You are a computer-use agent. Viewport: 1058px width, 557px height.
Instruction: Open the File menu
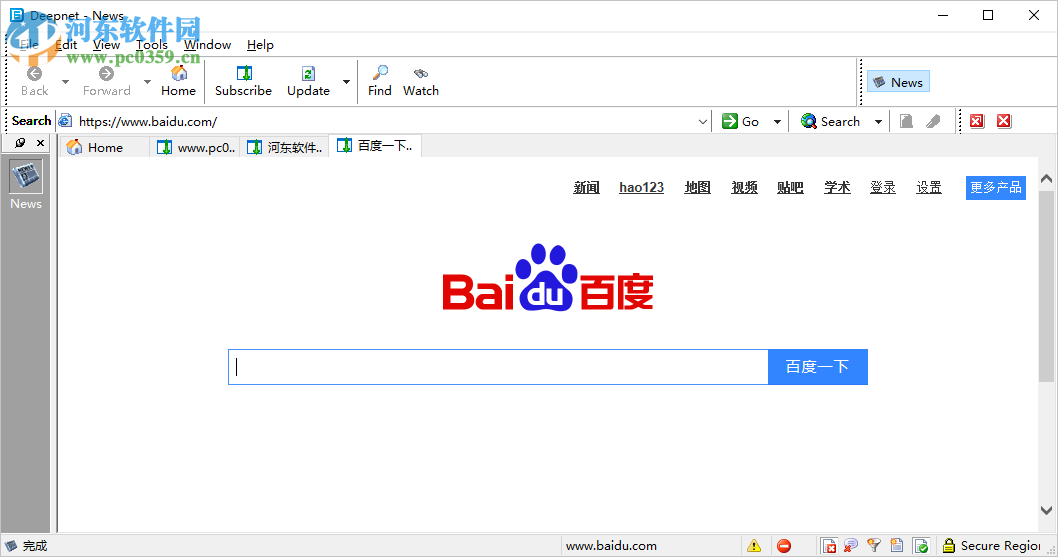29,45
